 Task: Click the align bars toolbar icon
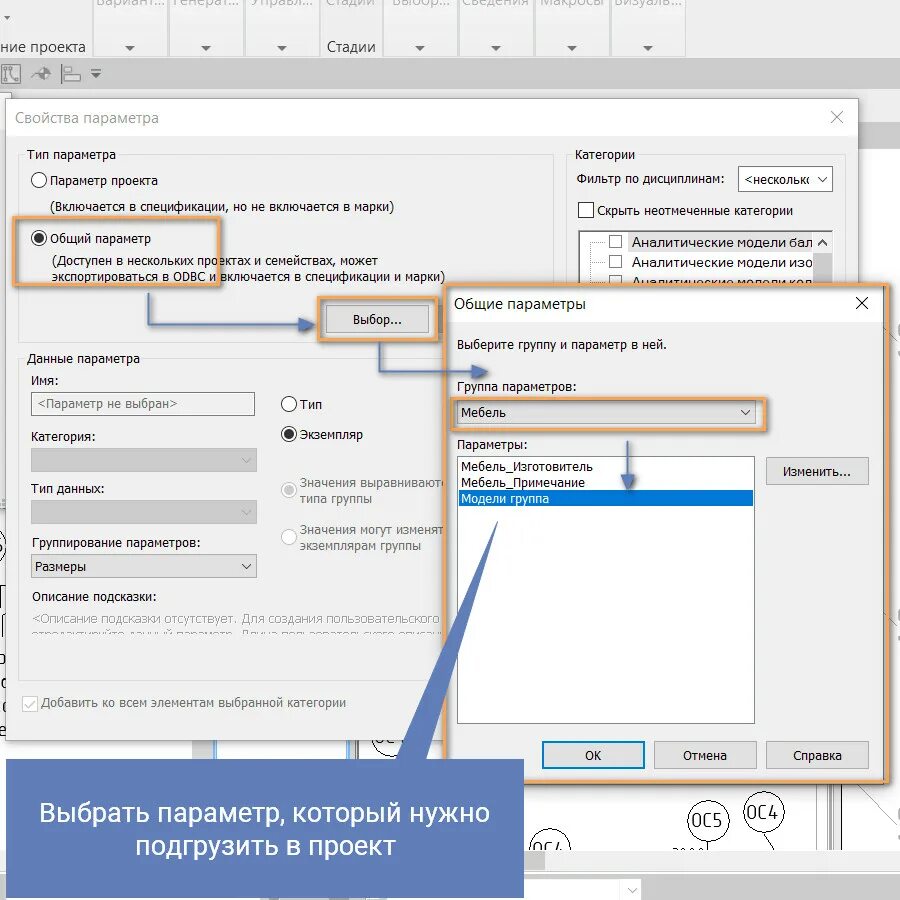pos(71,74)
